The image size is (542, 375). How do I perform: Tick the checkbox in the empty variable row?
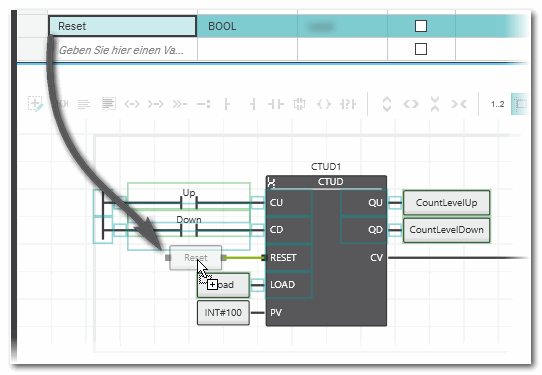click(x=421, y=49)
